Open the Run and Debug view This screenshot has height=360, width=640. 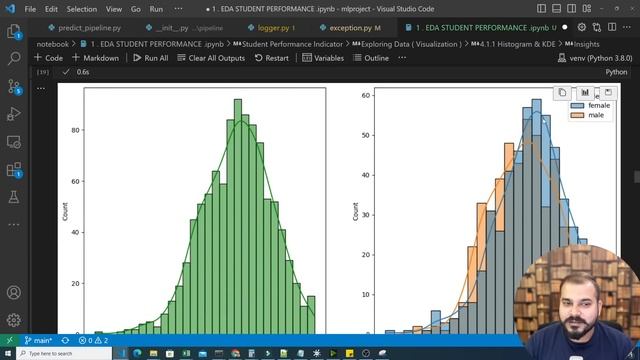click(x=14, y=114)
